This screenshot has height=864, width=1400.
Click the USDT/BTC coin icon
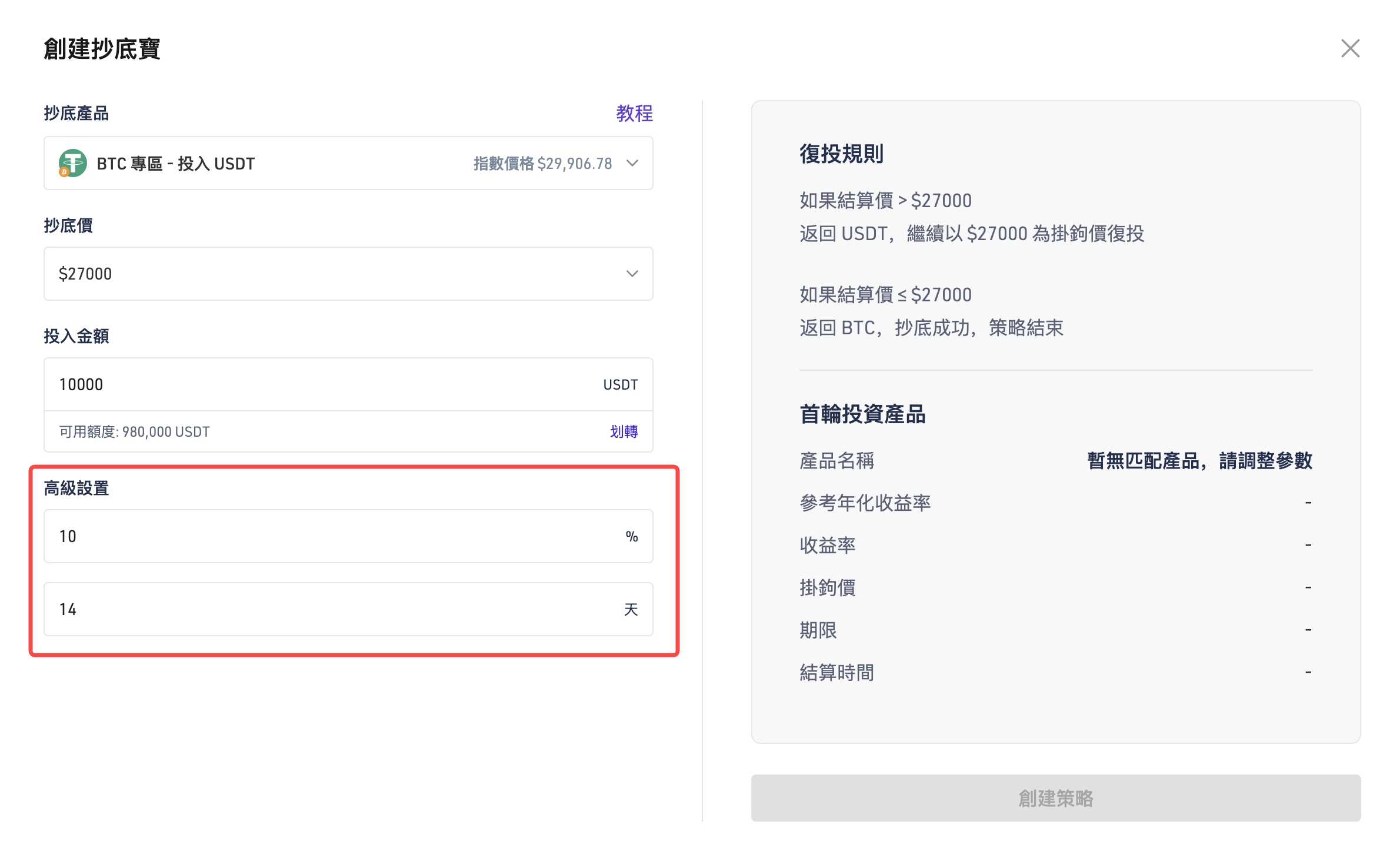tap(72, 163)
